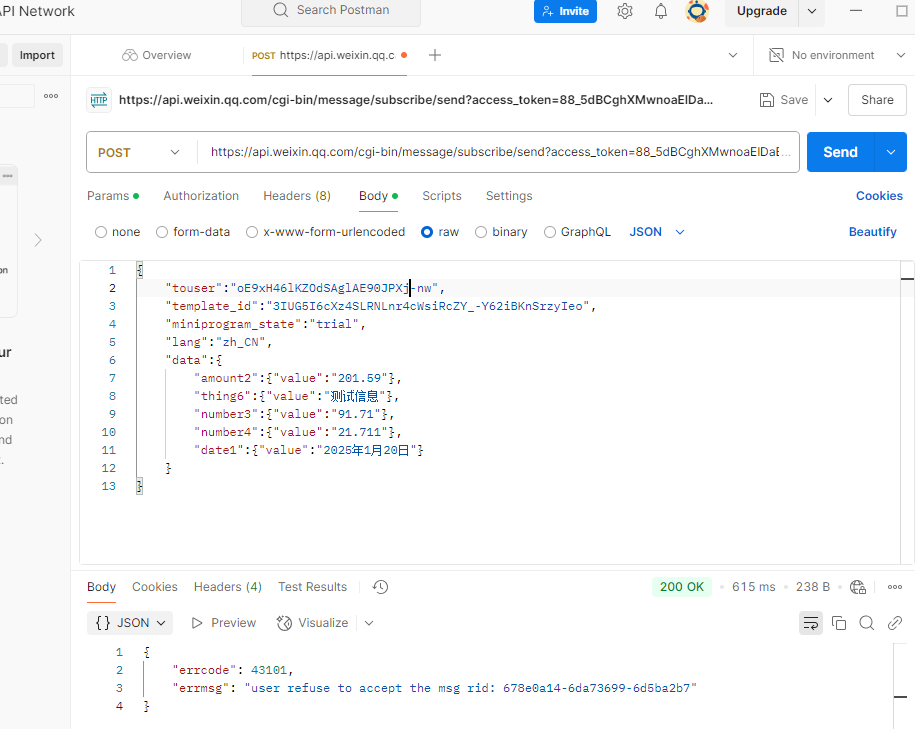Open the Upgrade dropdown arrow
This screenshot has width=915, height=729.
tap(812, 11)
